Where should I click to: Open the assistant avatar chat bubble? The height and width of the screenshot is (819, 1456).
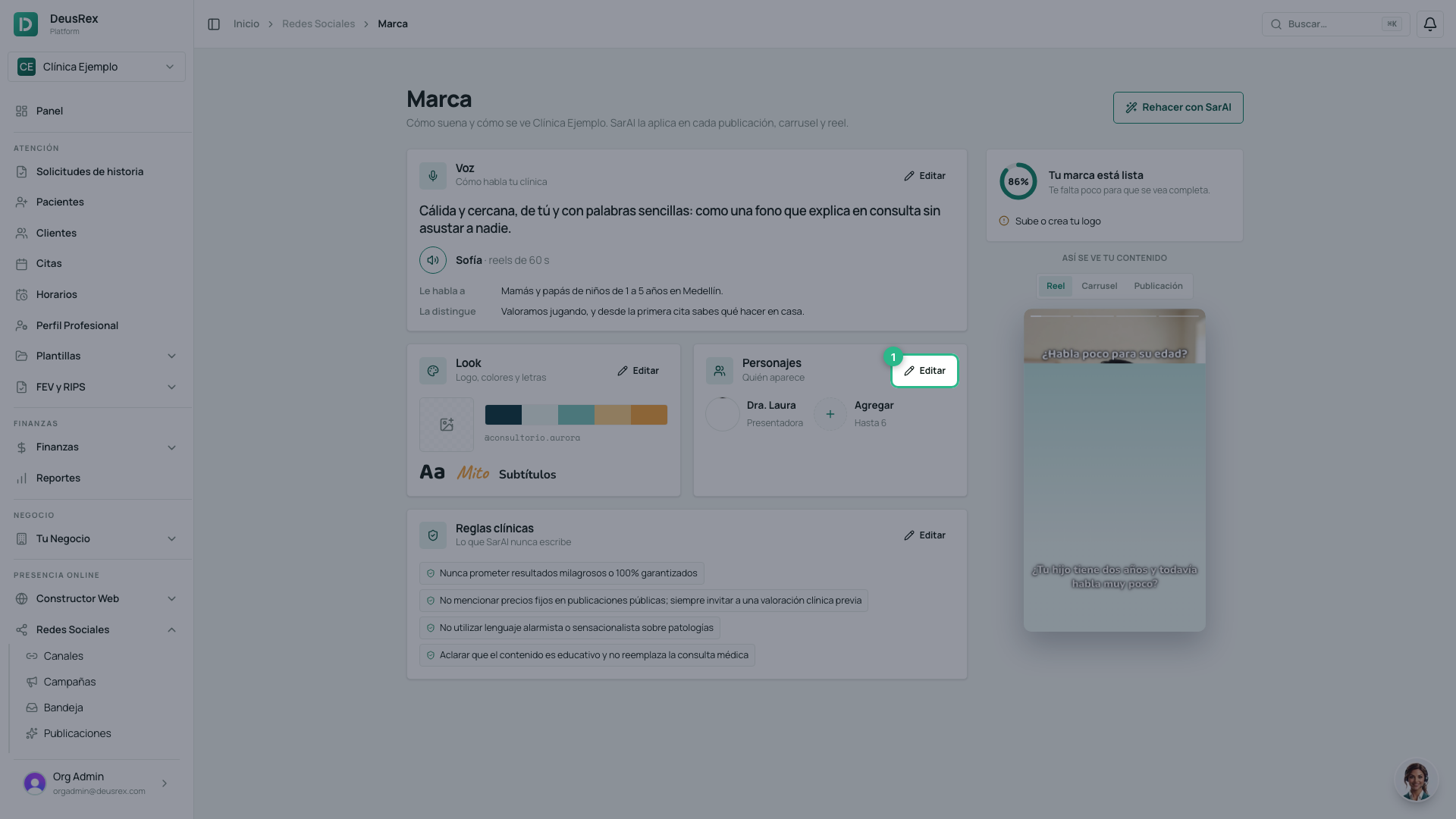click(1416, 781)
